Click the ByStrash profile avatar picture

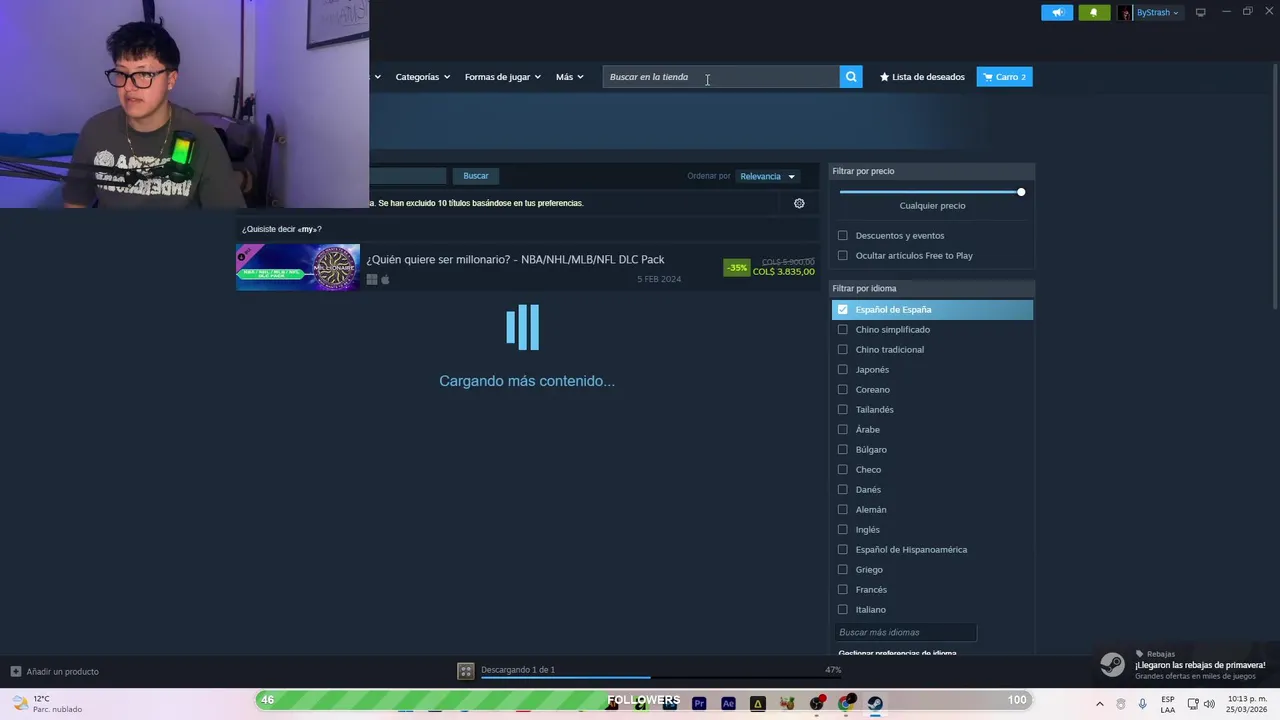point(1125,12)
